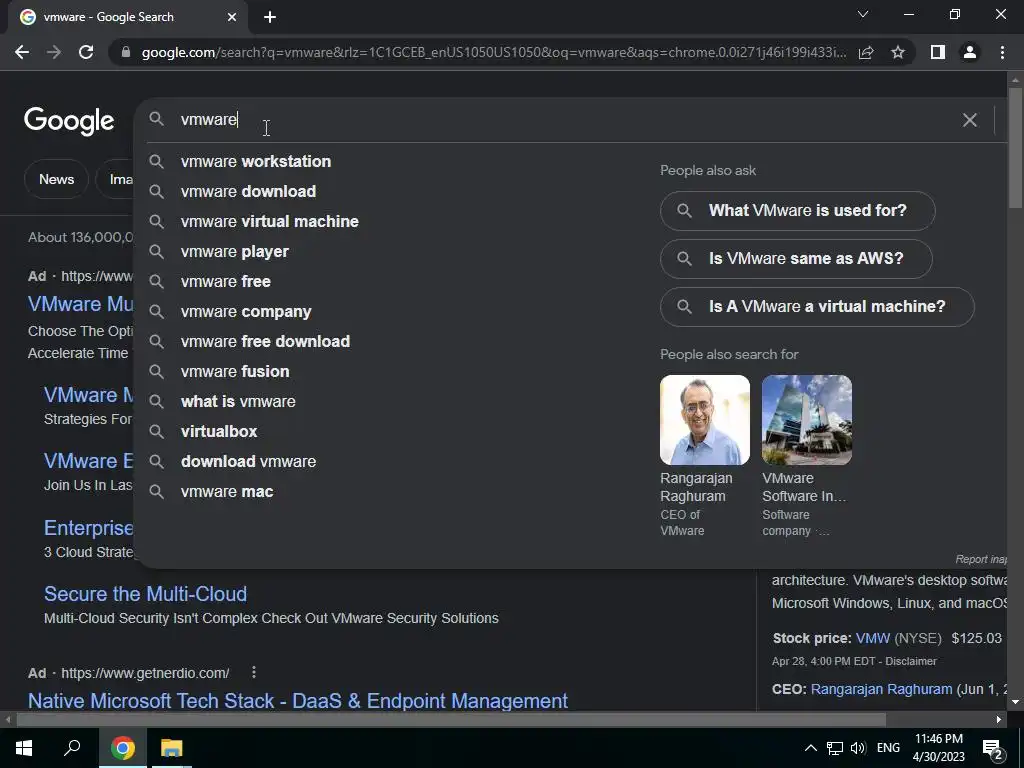Share this page icon in address bar
Image resolution: width=1024 pixels, height=768 pixels.
(866, 52)
